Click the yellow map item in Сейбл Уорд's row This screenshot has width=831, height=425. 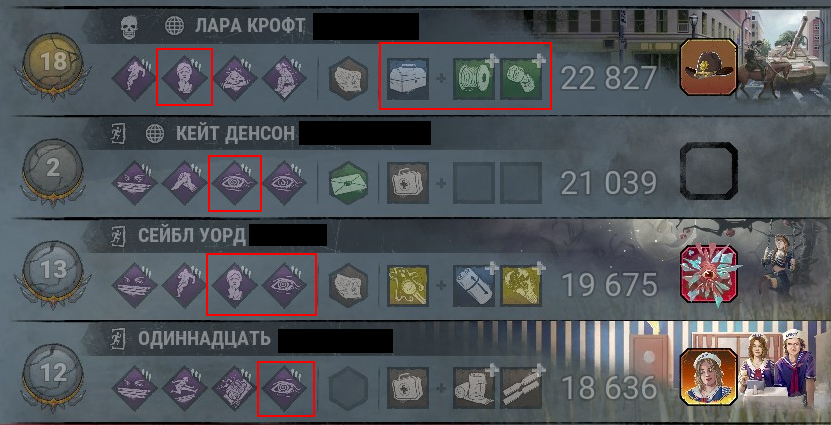pyautogui.click(x=408, y=285)
